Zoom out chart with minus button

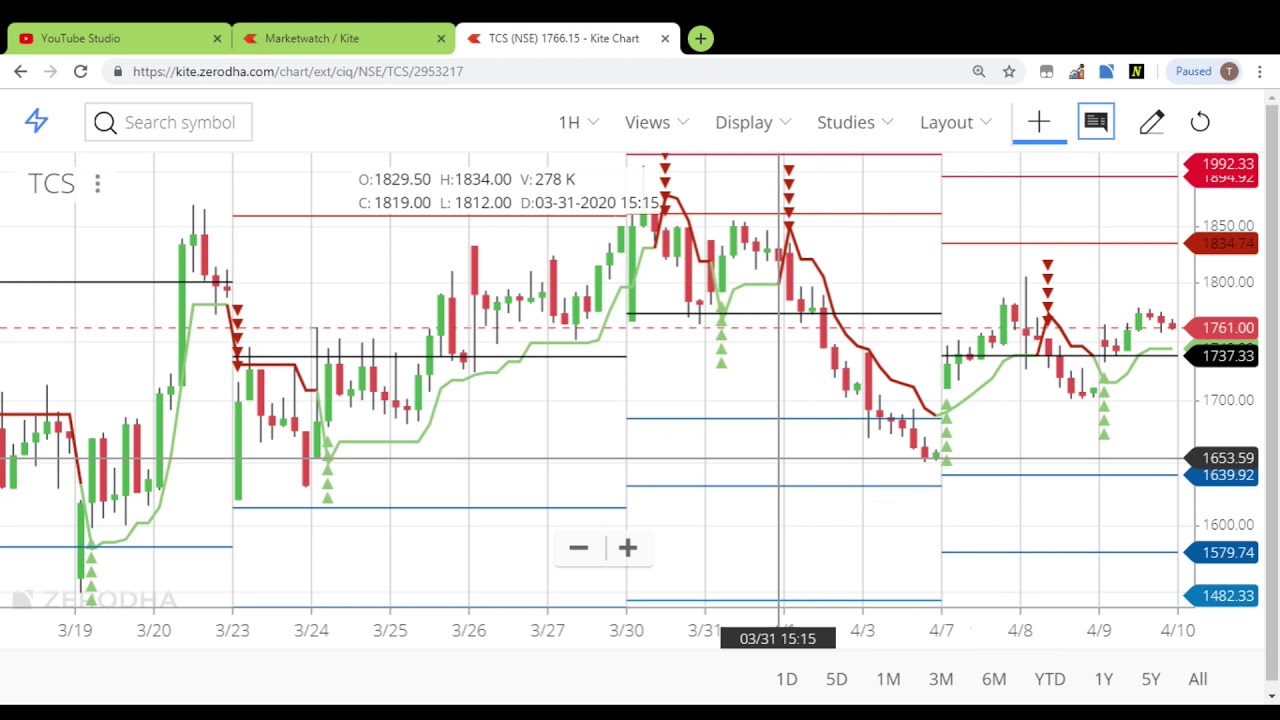point(578,548)
